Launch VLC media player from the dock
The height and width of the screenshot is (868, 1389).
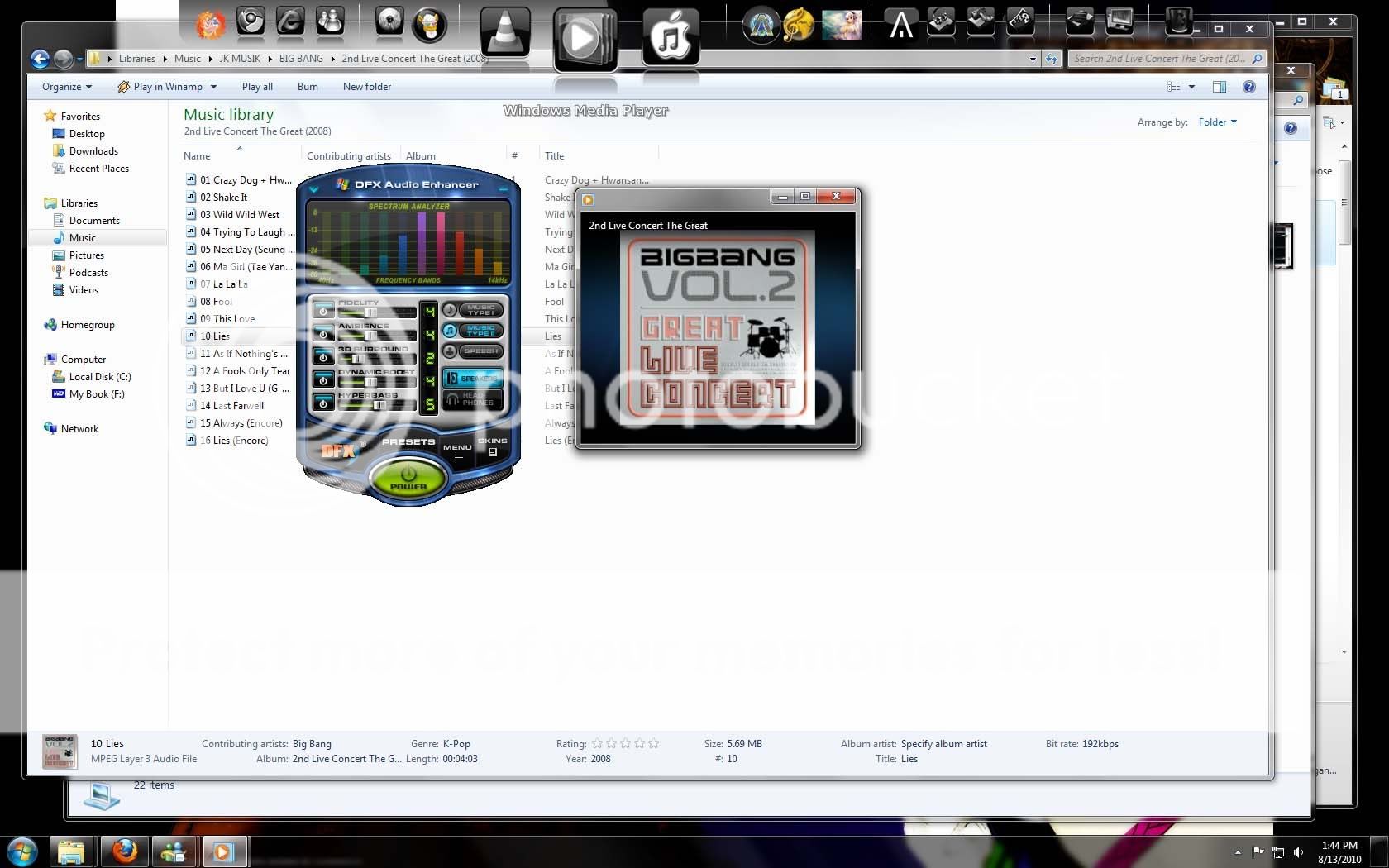[505, 33]
